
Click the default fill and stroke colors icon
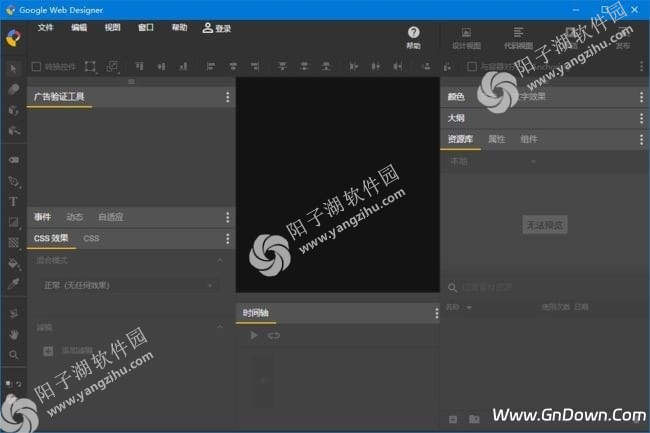tap(8, 384)
